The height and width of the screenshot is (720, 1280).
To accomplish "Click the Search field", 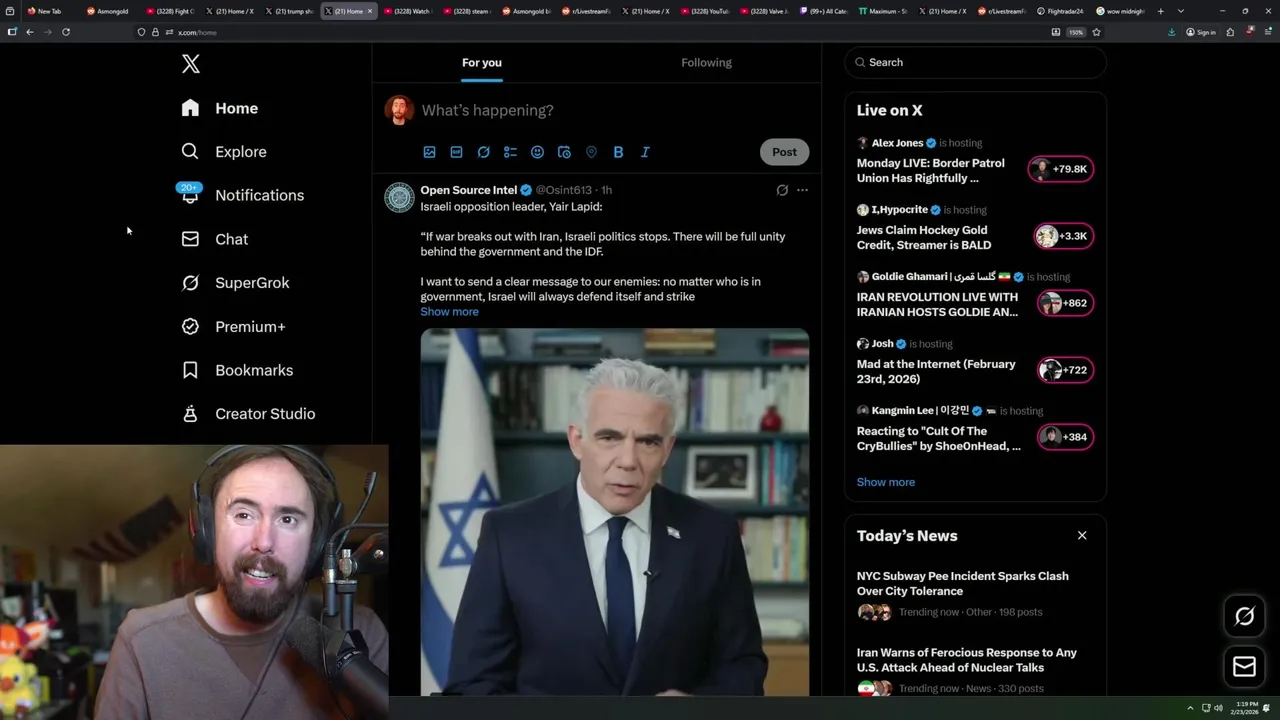I will [x=975, y=62].
